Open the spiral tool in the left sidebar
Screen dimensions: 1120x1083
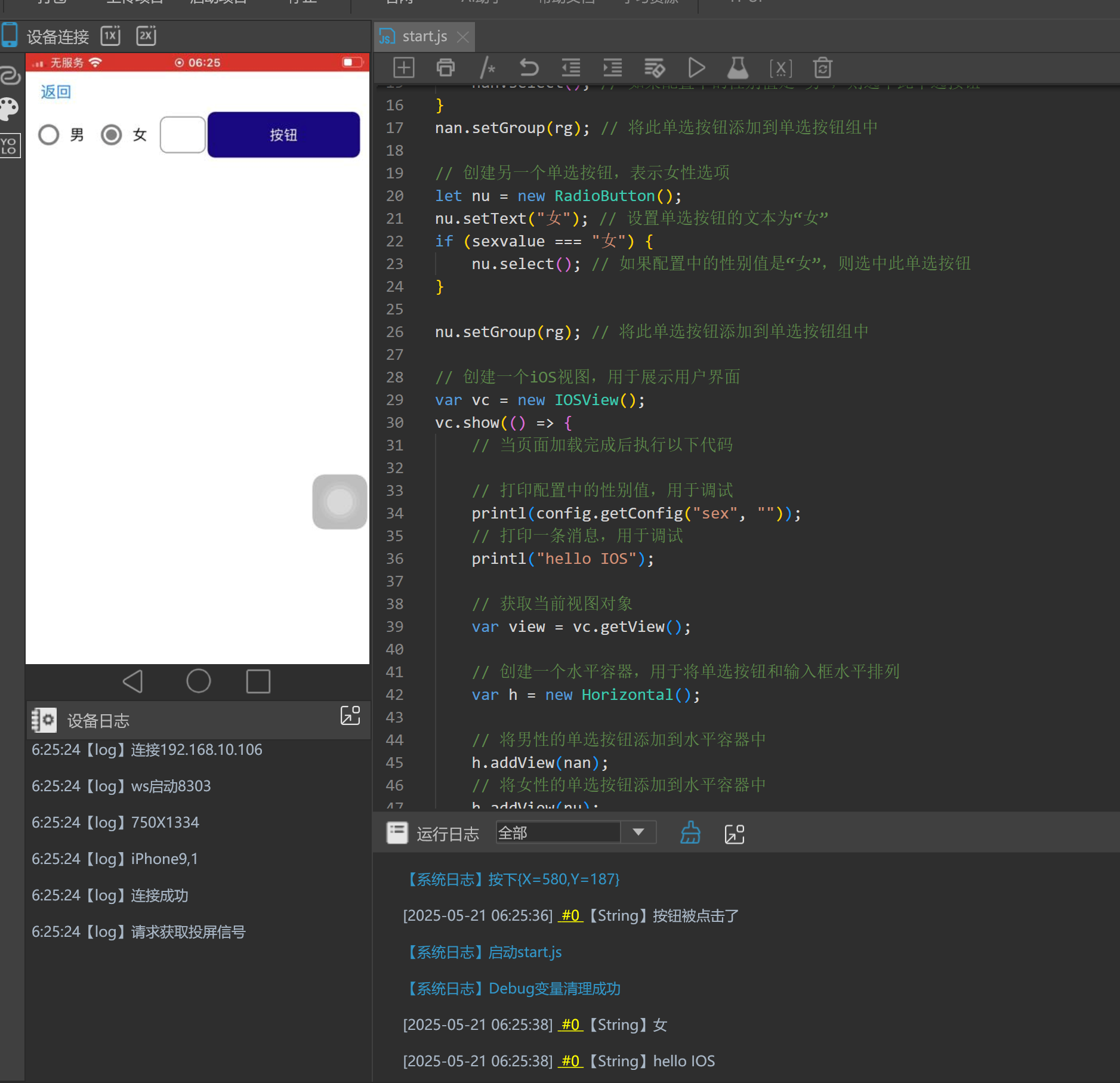[x=10, y=76]
